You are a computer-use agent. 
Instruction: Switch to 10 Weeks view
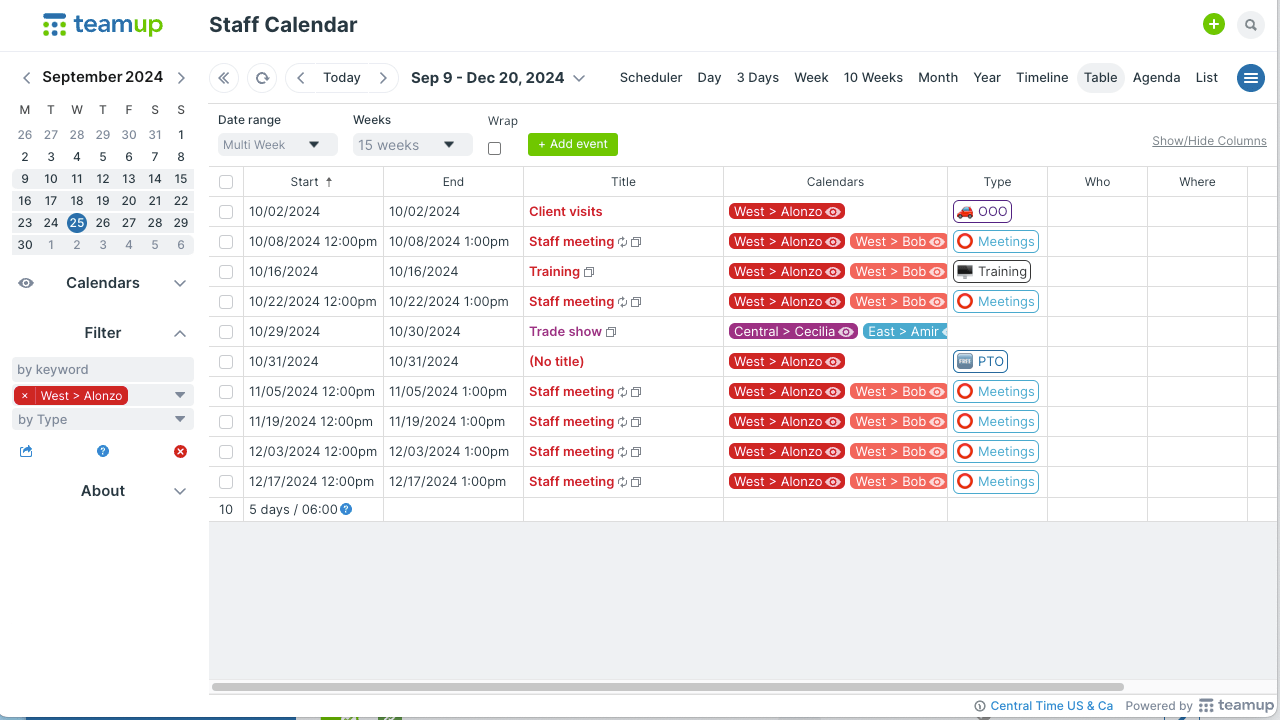point(873,78)
